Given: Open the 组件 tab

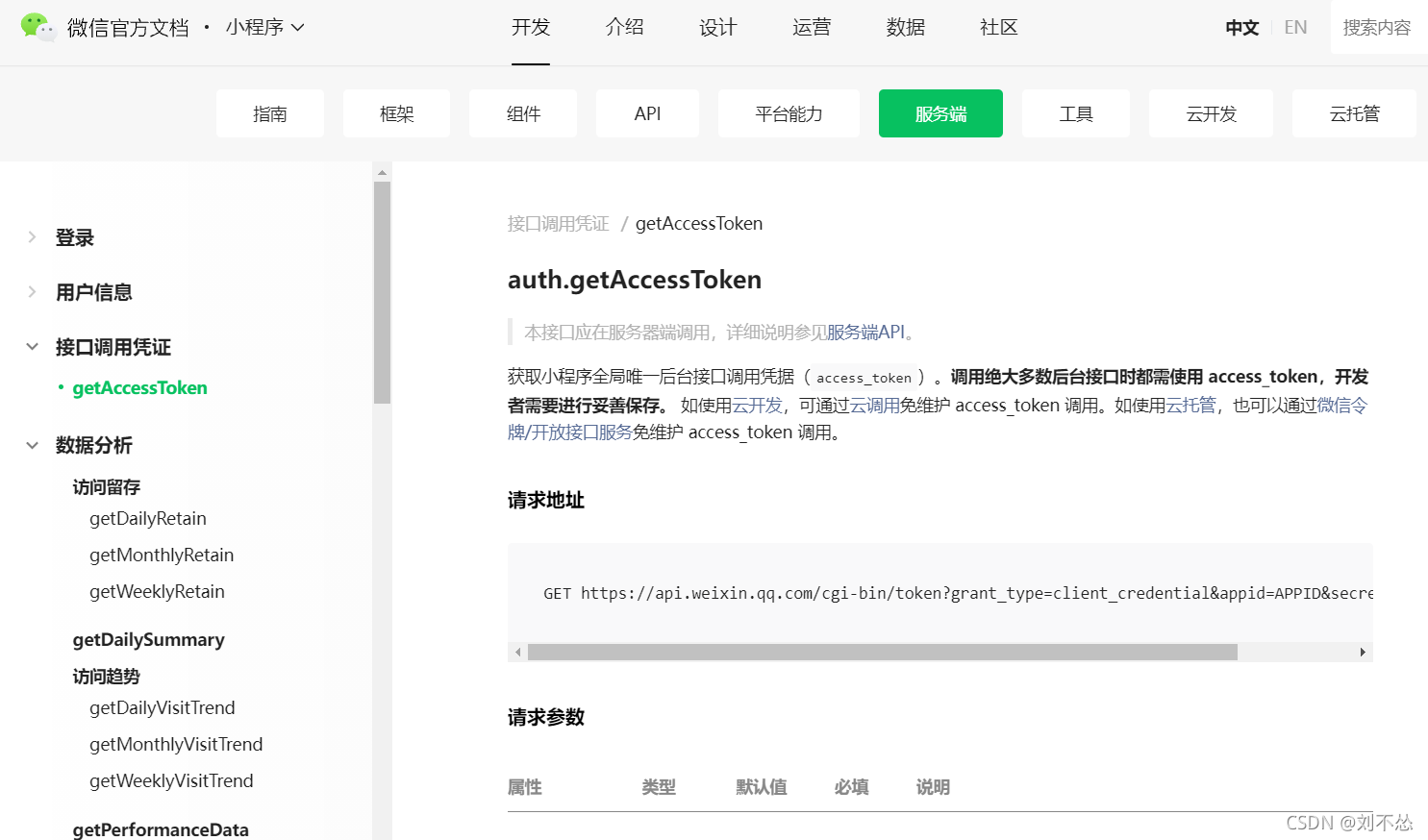Looking at the screenshot, I should click(x=522, y=112).
